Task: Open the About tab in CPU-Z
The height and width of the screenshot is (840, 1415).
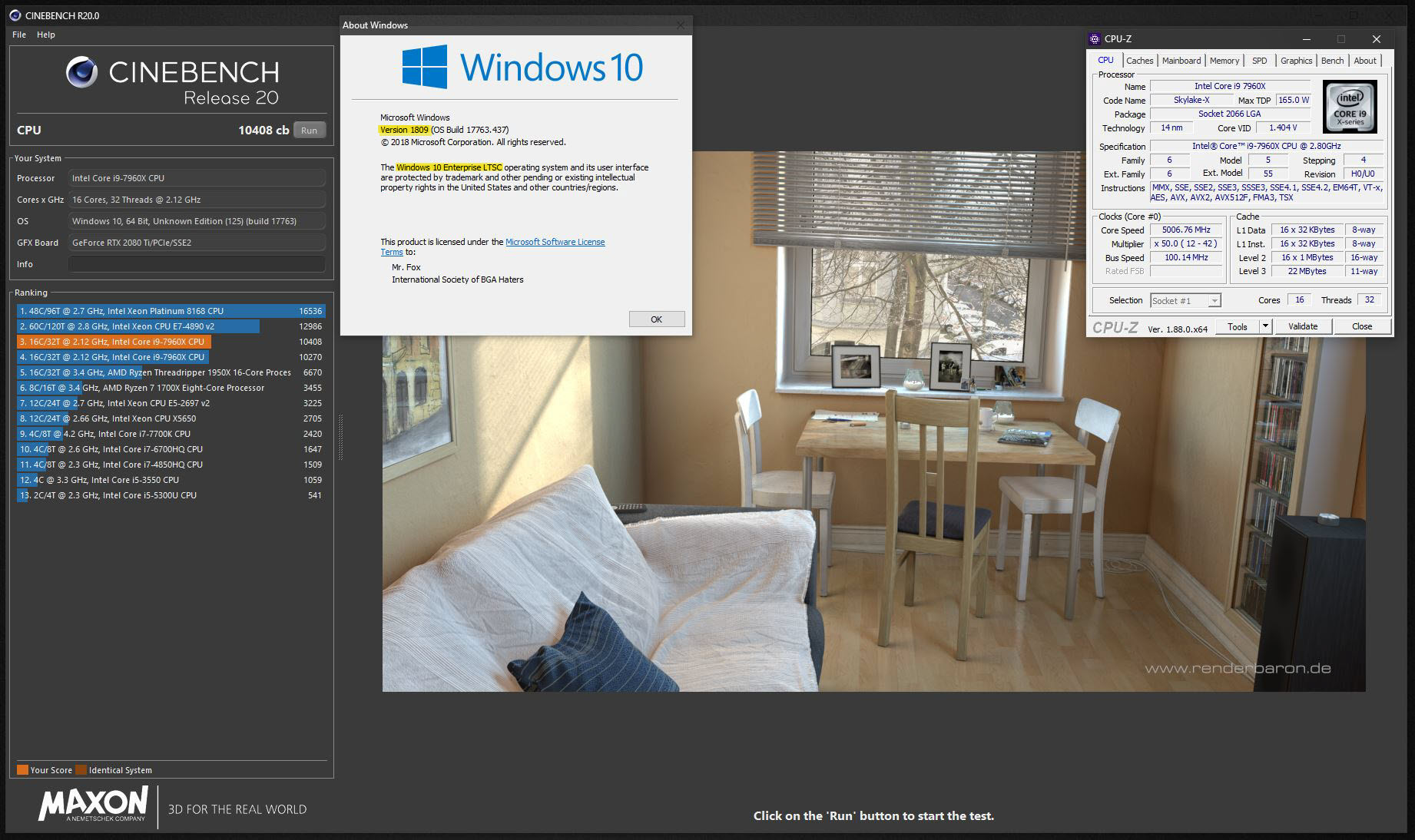Action: click(1364, 61)
